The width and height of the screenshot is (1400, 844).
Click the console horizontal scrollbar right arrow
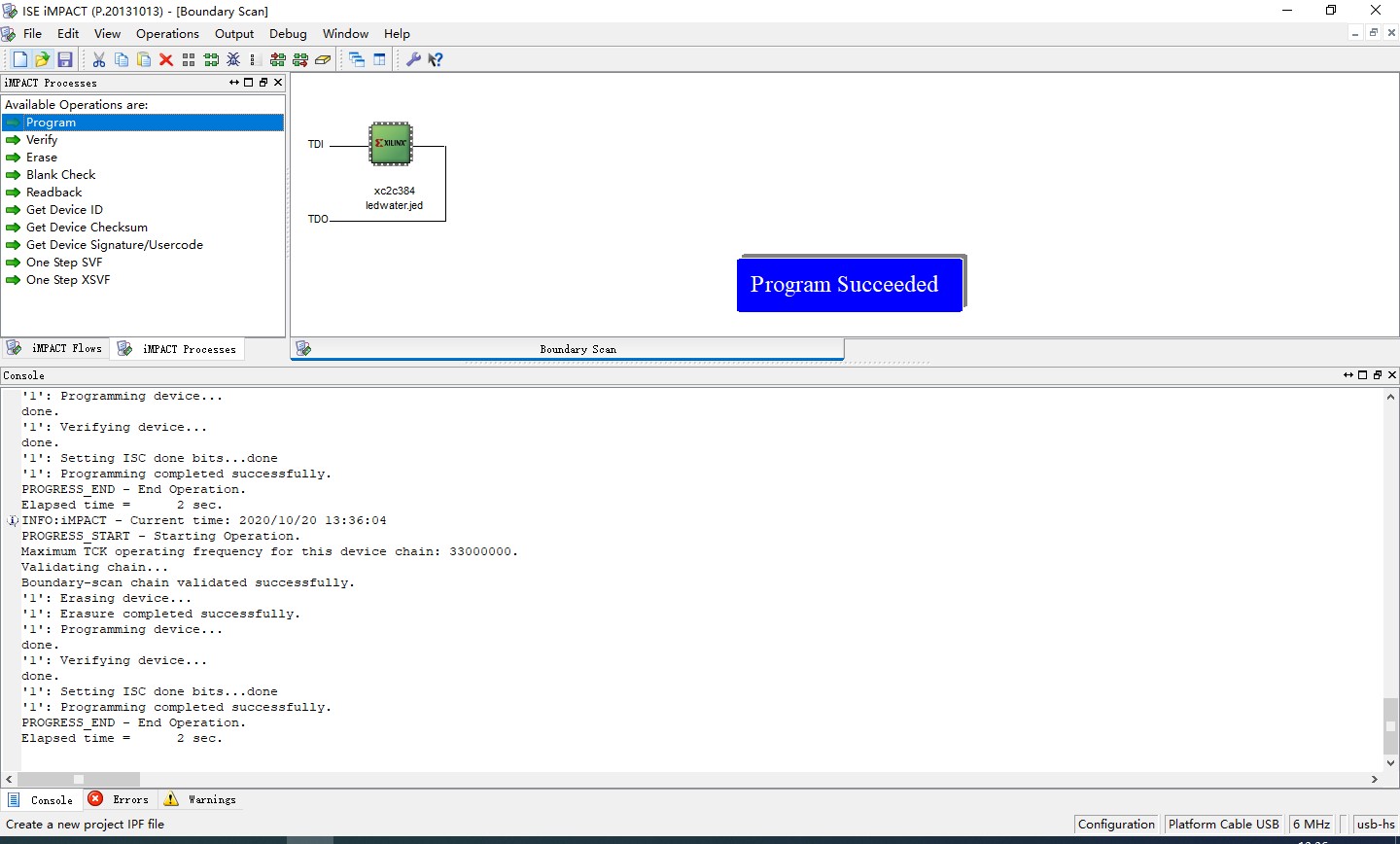point(1375,780)
